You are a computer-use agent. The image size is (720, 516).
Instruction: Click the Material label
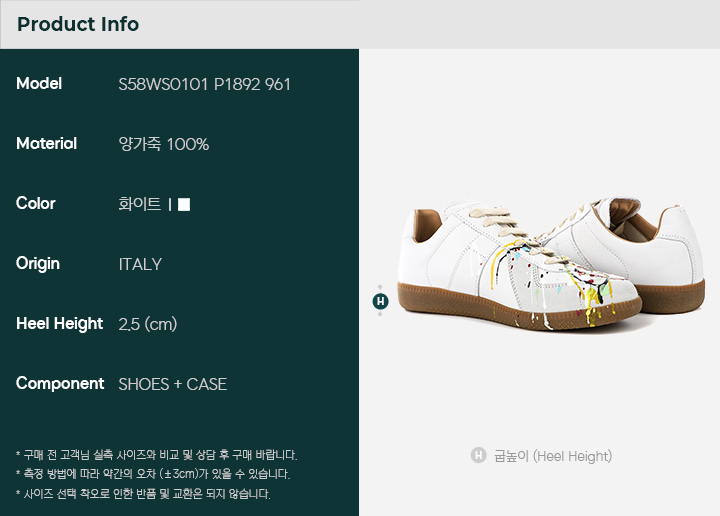[46, 144]
